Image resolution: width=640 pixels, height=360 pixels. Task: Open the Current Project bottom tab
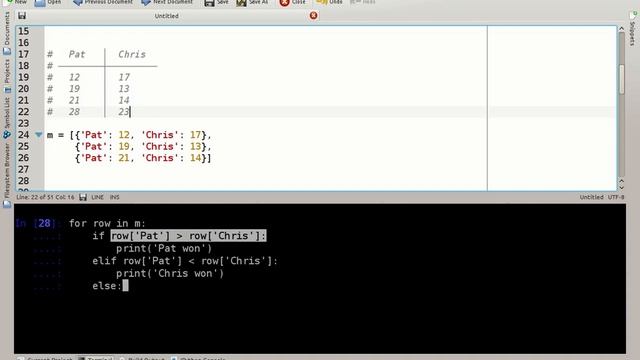(x=45, y=358)
